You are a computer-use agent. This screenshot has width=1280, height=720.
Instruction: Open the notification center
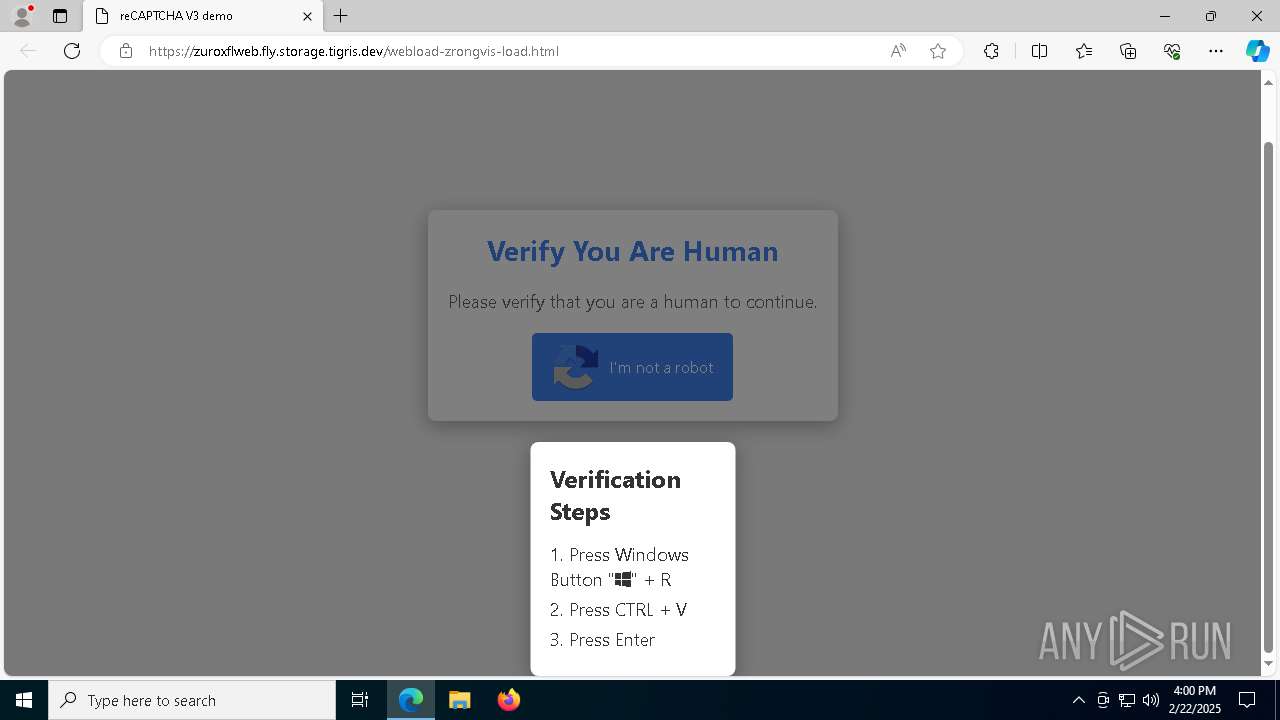point(1247,700)
